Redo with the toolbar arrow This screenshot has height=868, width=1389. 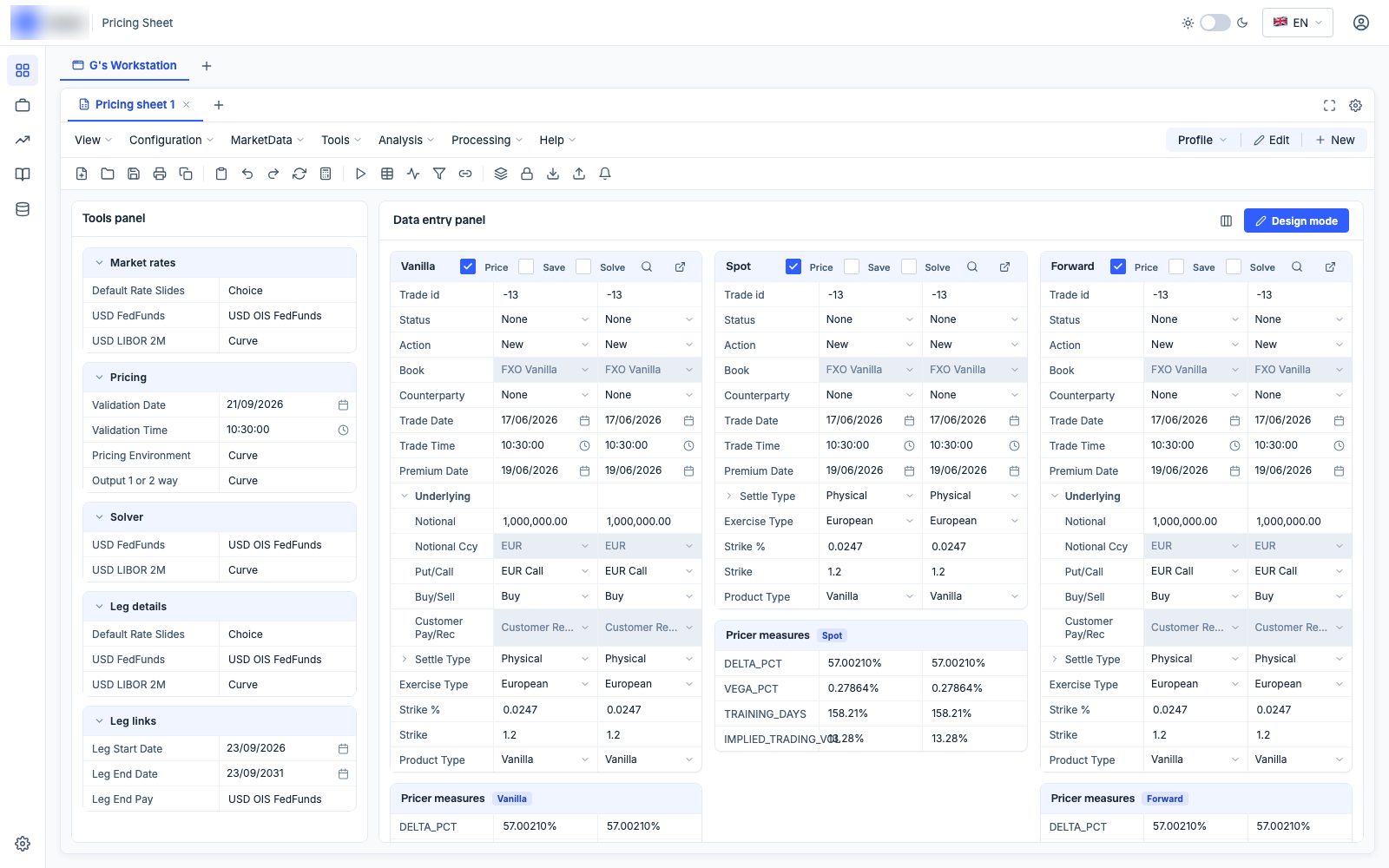273,174
